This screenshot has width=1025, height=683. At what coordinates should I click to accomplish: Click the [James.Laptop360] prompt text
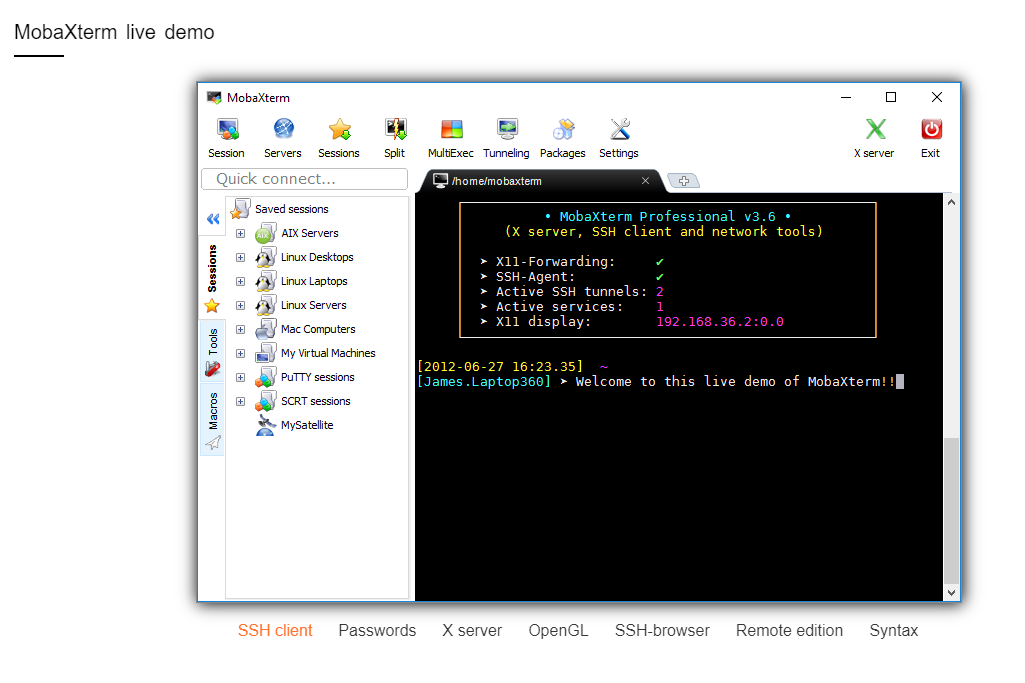tap(484, 382)
